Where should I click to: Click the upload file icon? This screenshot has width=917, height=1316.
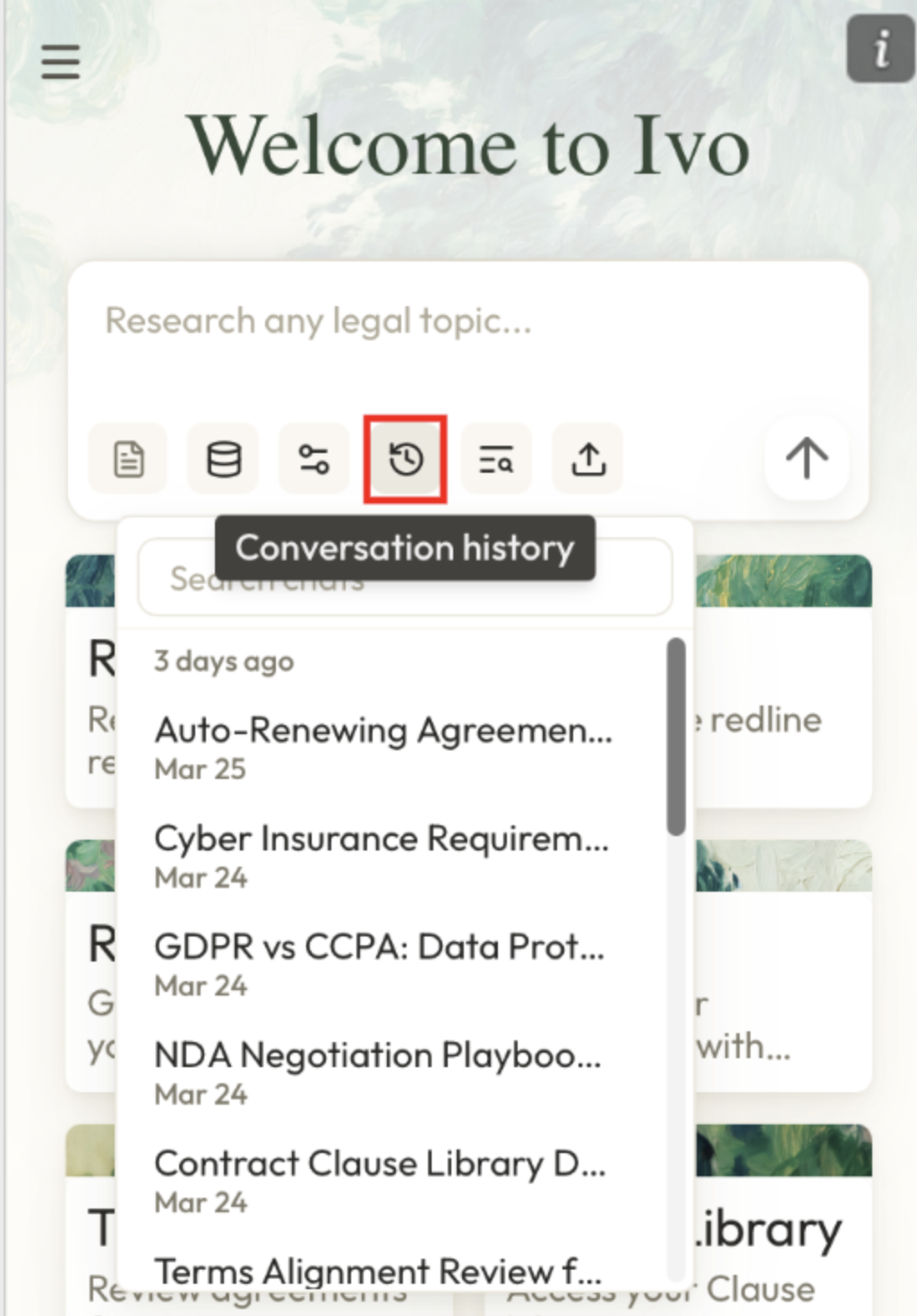click(587, 459)
